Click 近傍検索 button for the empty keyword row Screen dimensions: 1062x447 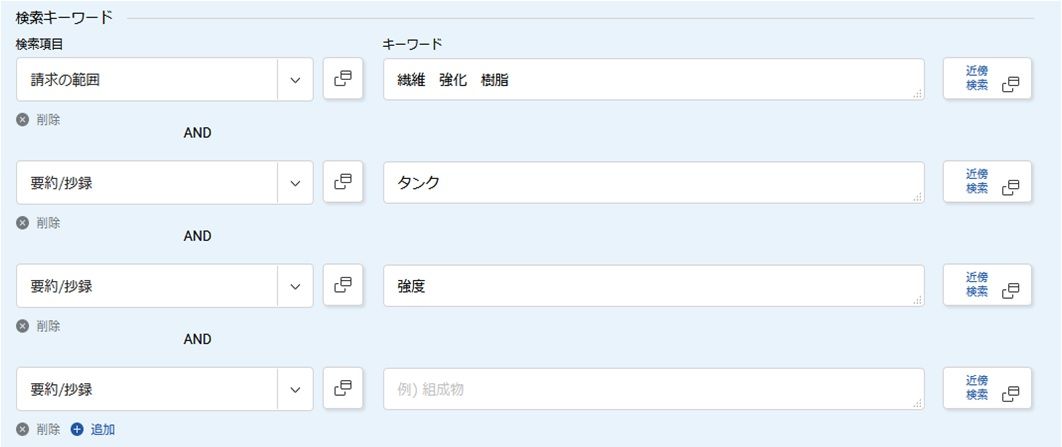tap(987, 389)
